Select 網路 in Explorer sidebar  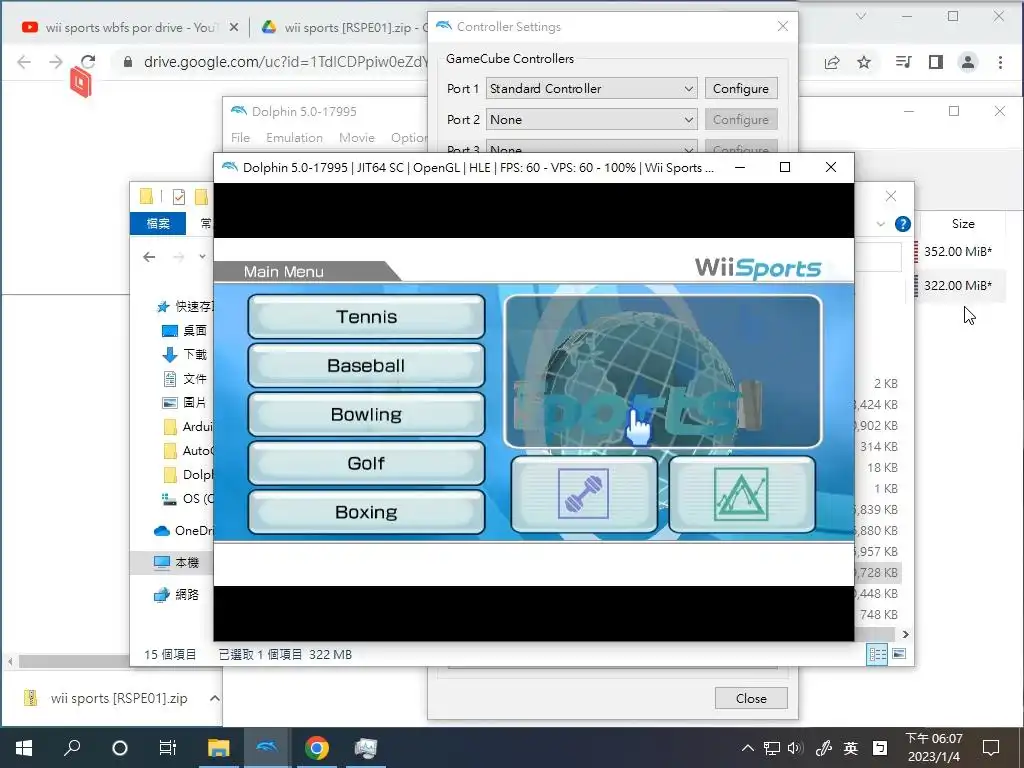pos(175,594)
